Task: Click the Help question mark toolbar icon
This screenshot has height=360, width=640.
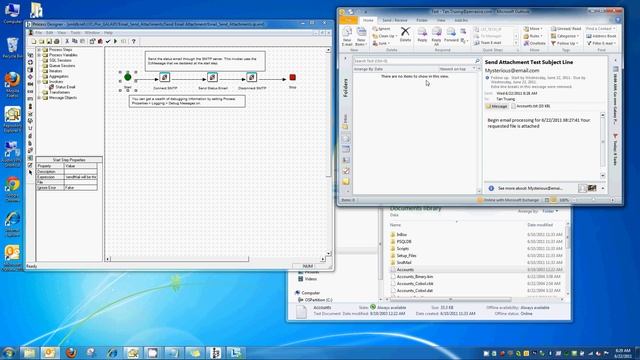Action: [x=133, y=41]
